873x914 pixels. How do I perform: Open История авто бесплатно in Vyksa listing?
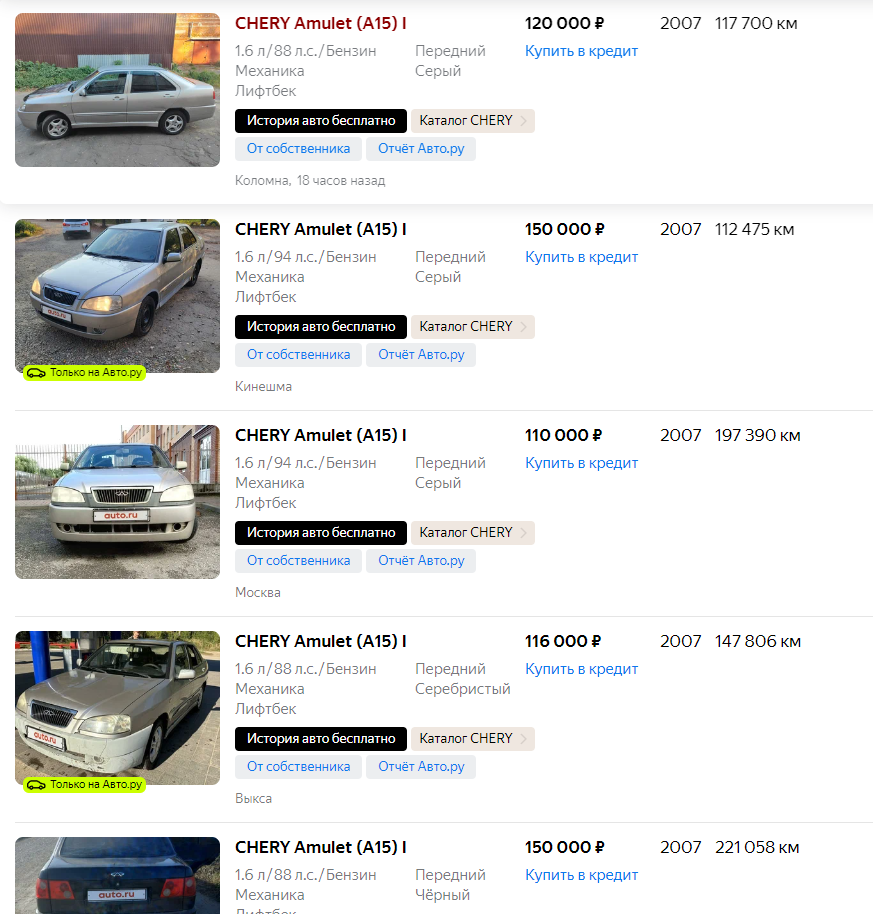click(321, 739)
